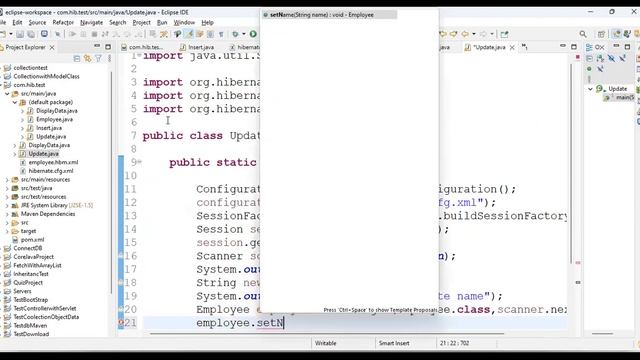This screenshot has height=360, width=640.
Task: Click the Open Type toolbar icon
Action: 178,34
